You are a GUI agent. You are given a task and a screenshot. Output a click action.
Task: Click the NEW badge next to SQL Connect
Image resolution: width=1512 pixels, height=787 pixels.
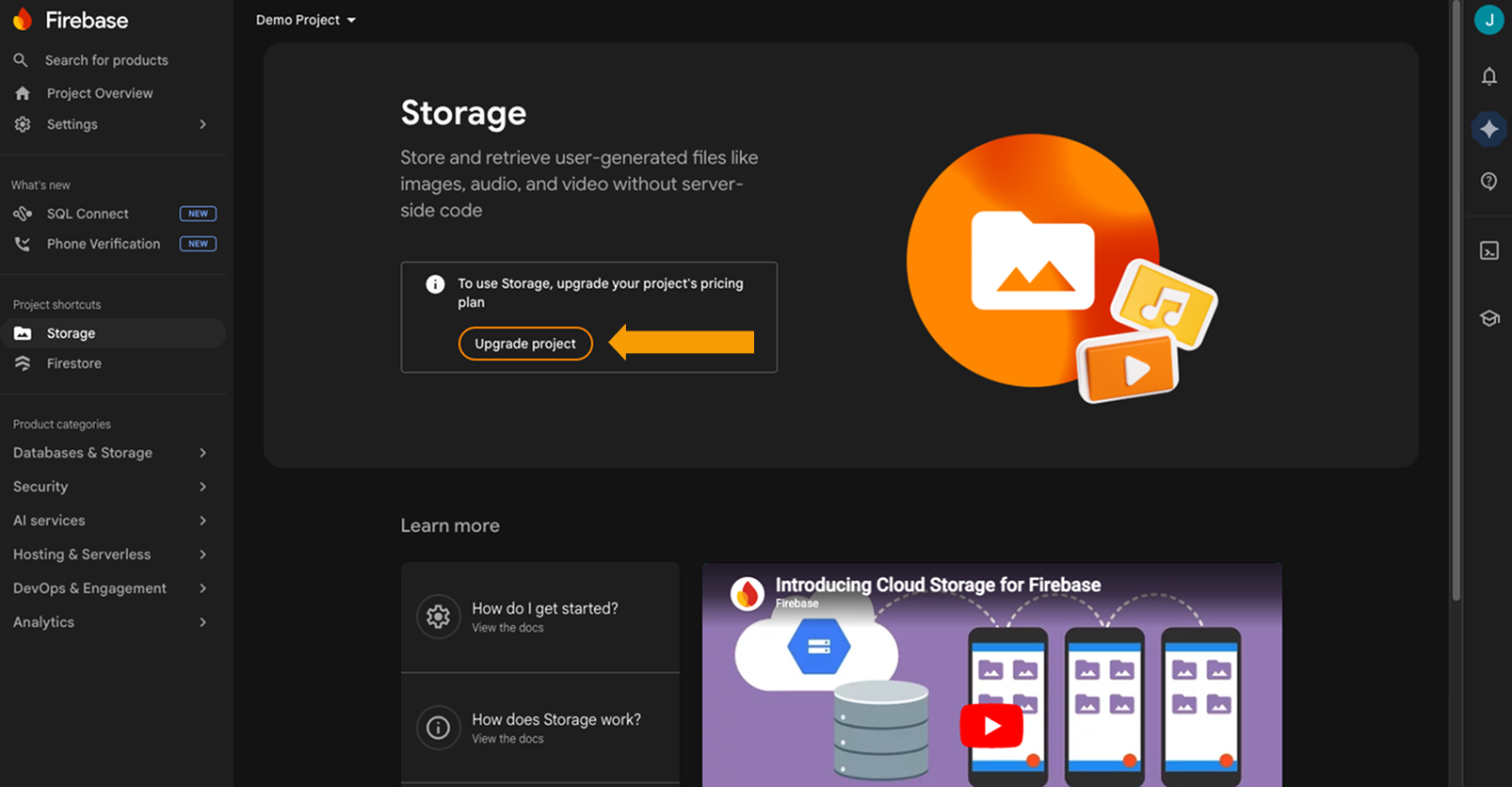[x=198, y=214]
